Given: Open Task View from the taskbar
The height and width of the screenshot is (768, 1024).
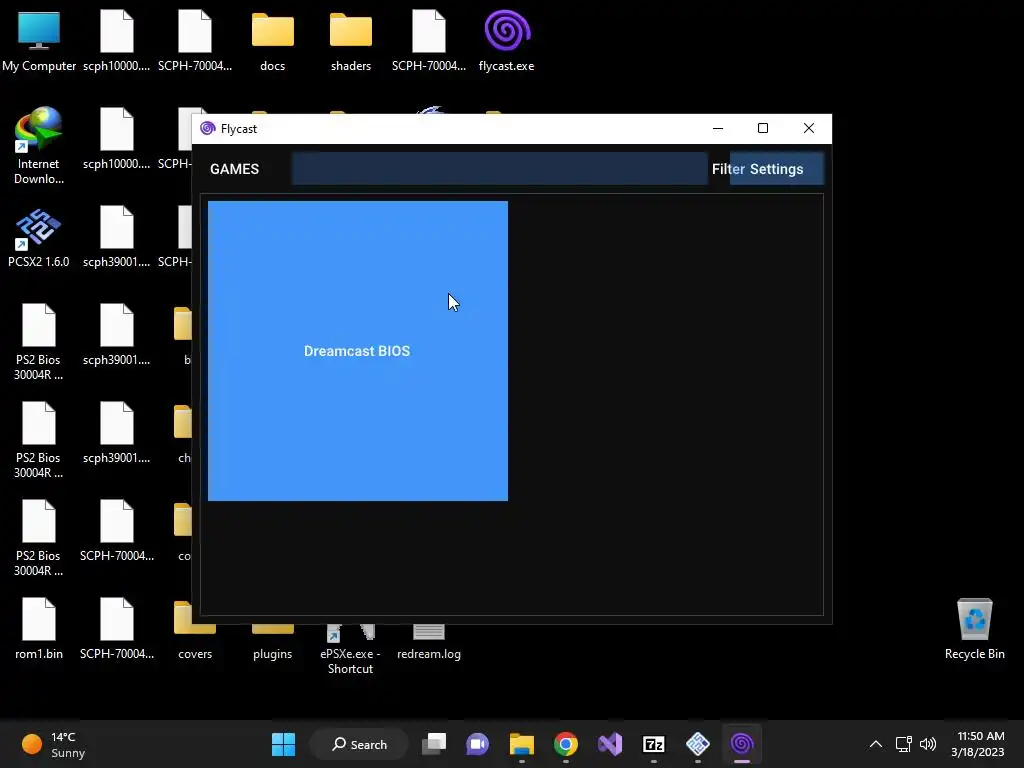Looking at the screenshot, I should point(434,744).
